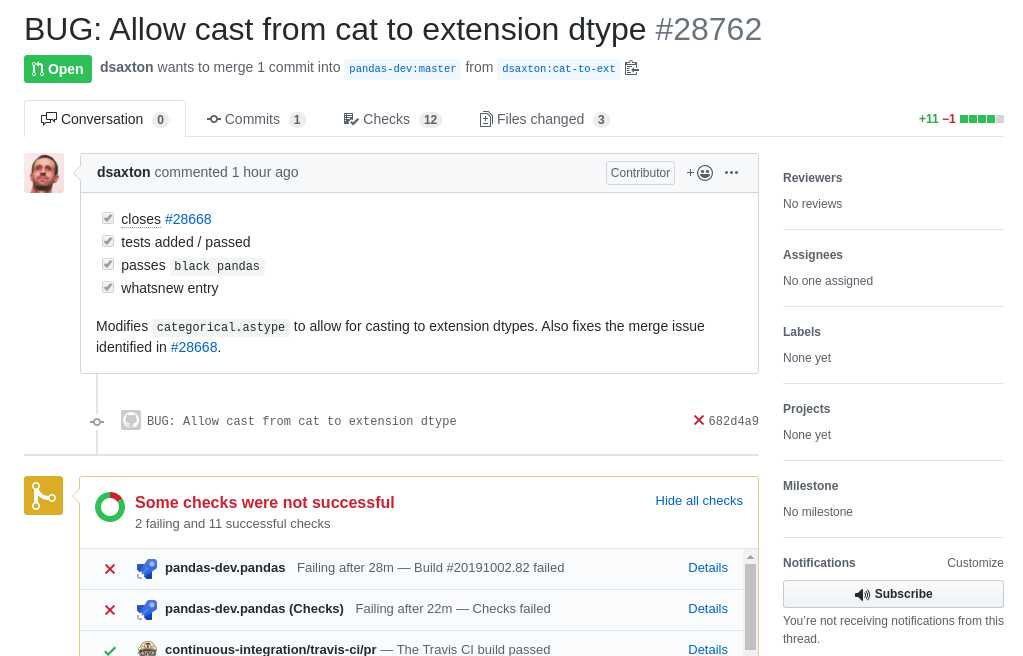
Task: Click the green checkmark for the Travis check
Action: click(x=109, y=649)
